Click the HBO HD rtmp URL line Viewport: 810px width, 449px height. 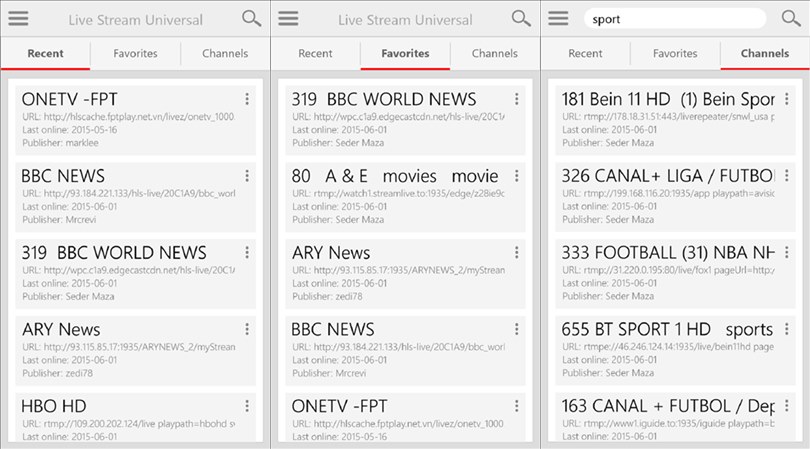(x=129, y=424)
